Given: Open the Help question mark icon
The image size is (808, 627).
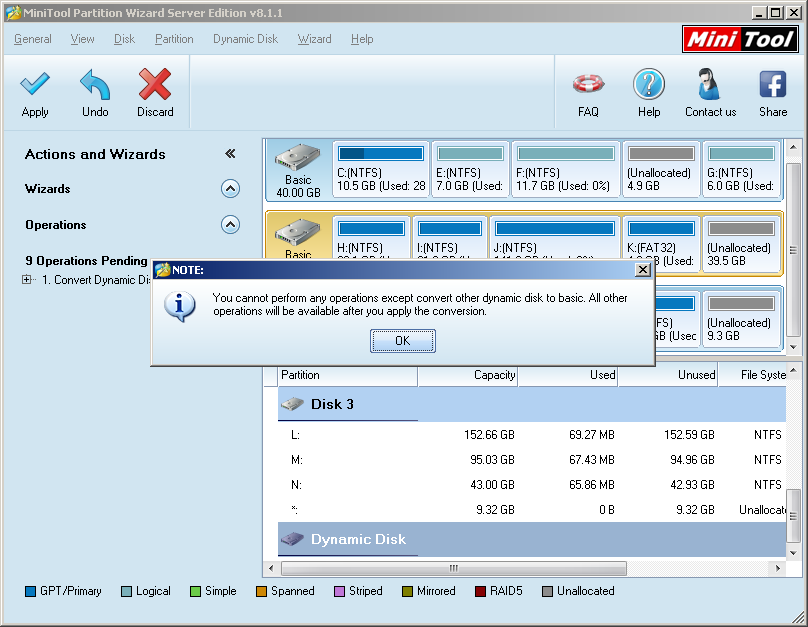Looking at the screenshot, I should pyautogui.click(x=649, y=84).
